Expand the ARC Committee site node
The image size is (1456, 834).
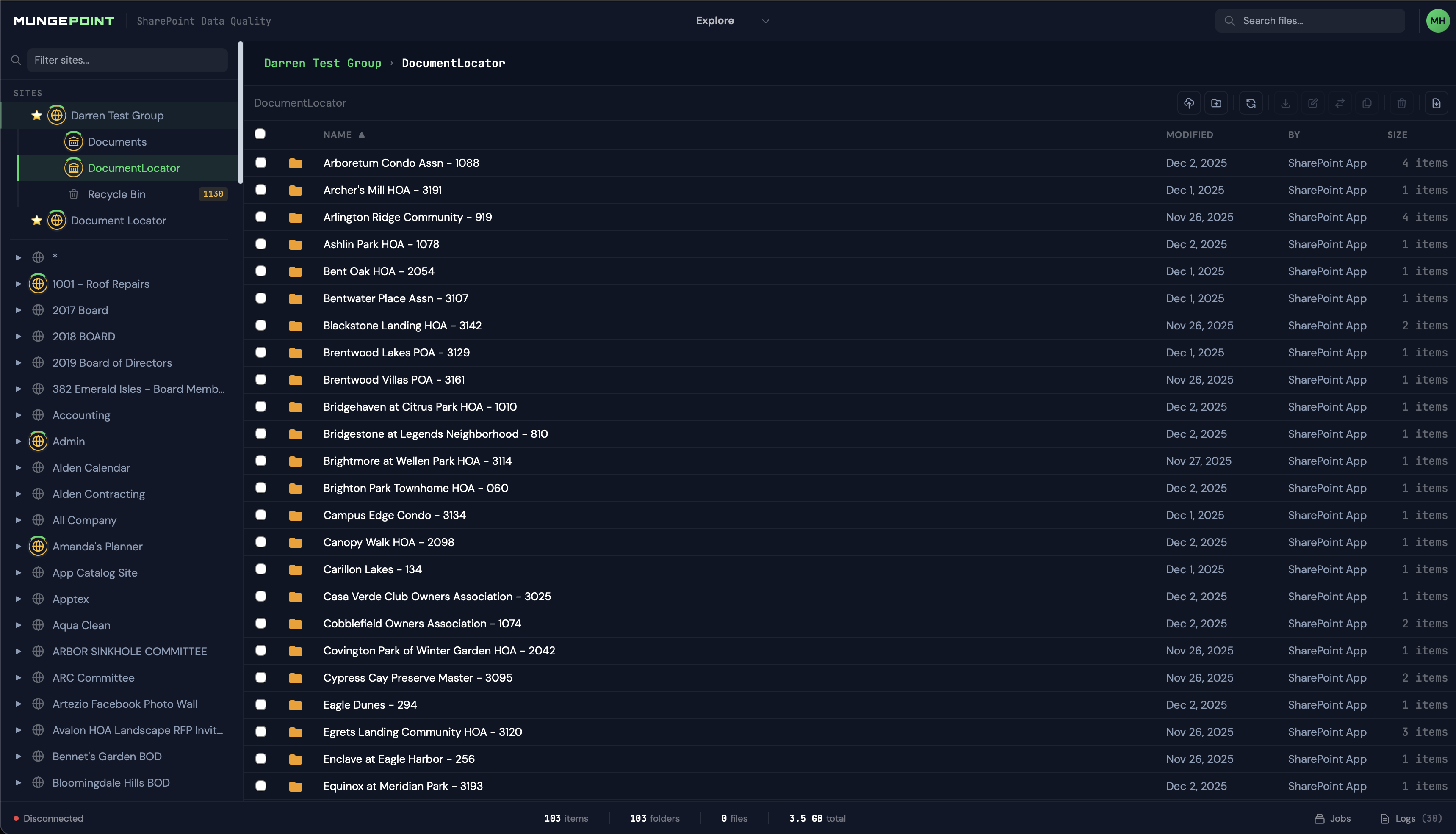(18, 678)
